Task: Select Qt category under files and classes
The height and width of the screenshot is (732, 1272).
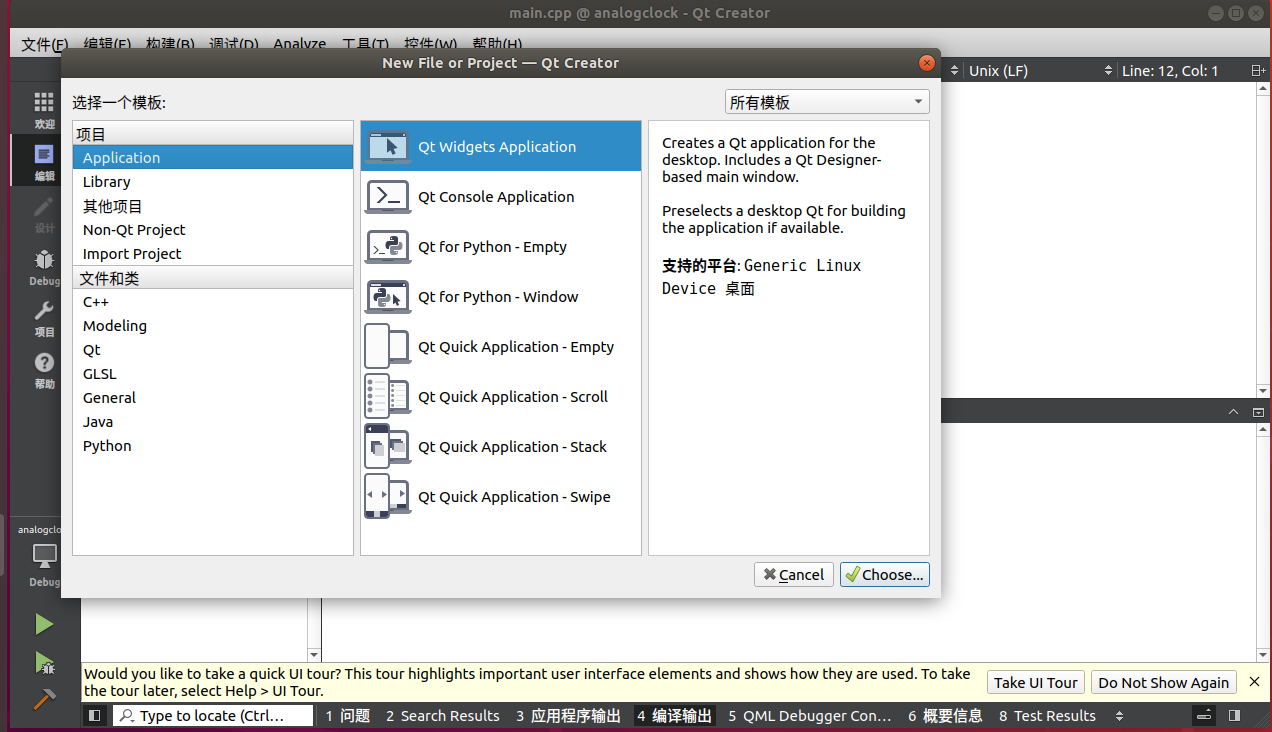Action: (x=213, y=350)
